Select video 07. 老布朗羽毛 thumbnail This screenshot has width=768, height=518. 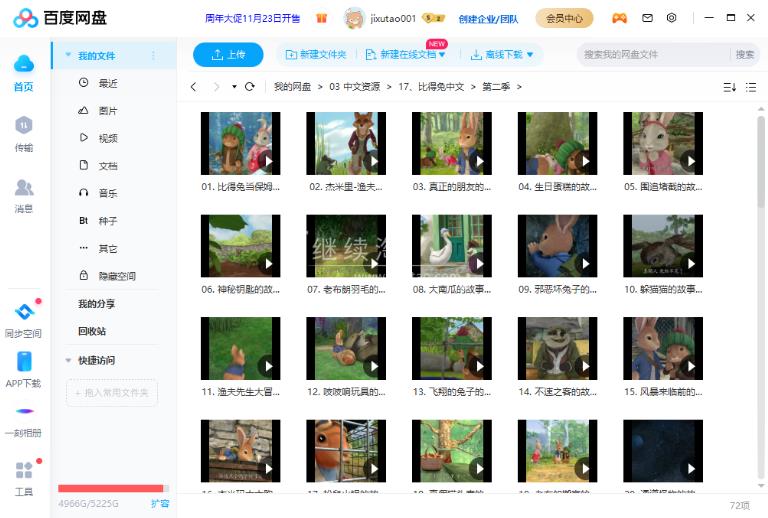[x=346, y=246]
